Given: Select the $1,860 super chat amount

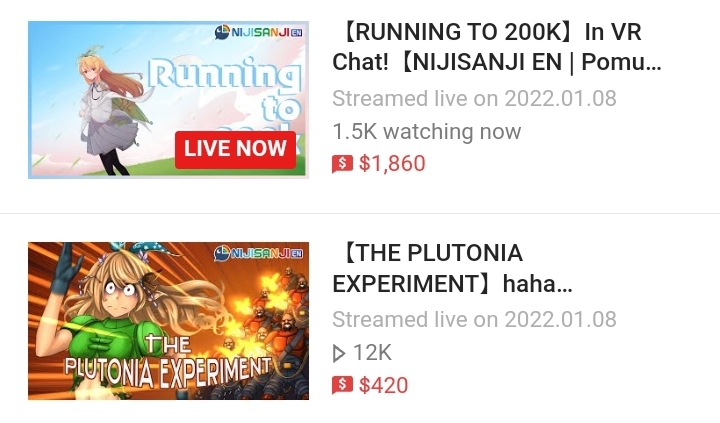Looking at the screenshot, I should pos(392,164).
